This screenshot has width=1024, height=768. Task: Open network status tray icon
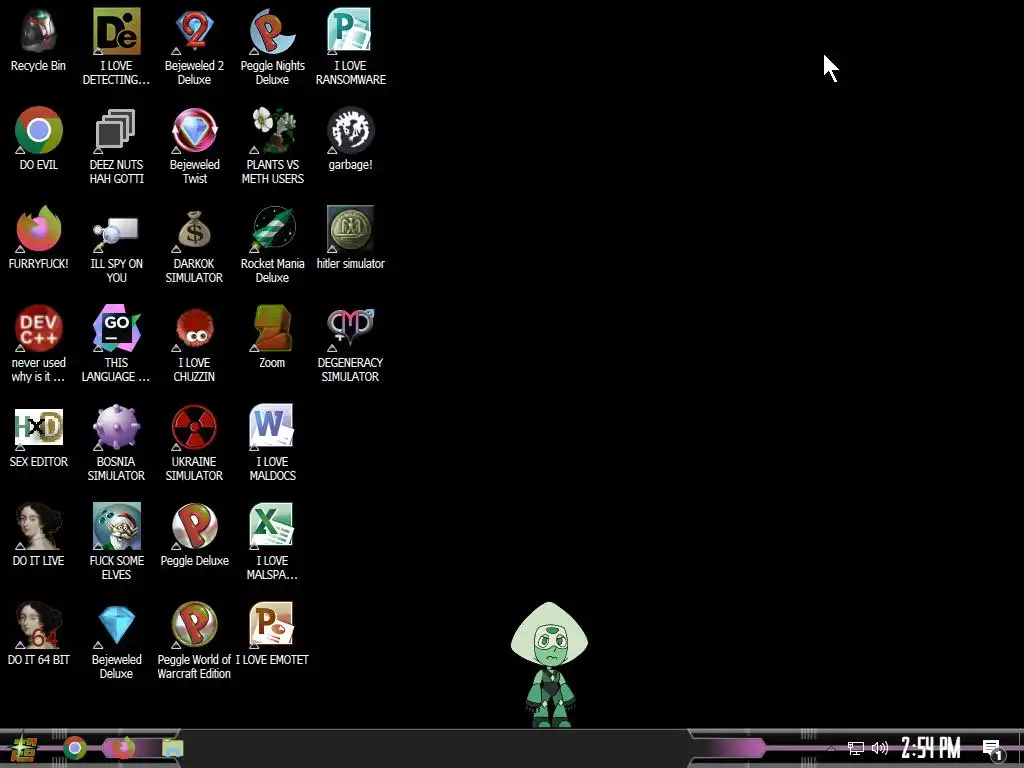856,748
